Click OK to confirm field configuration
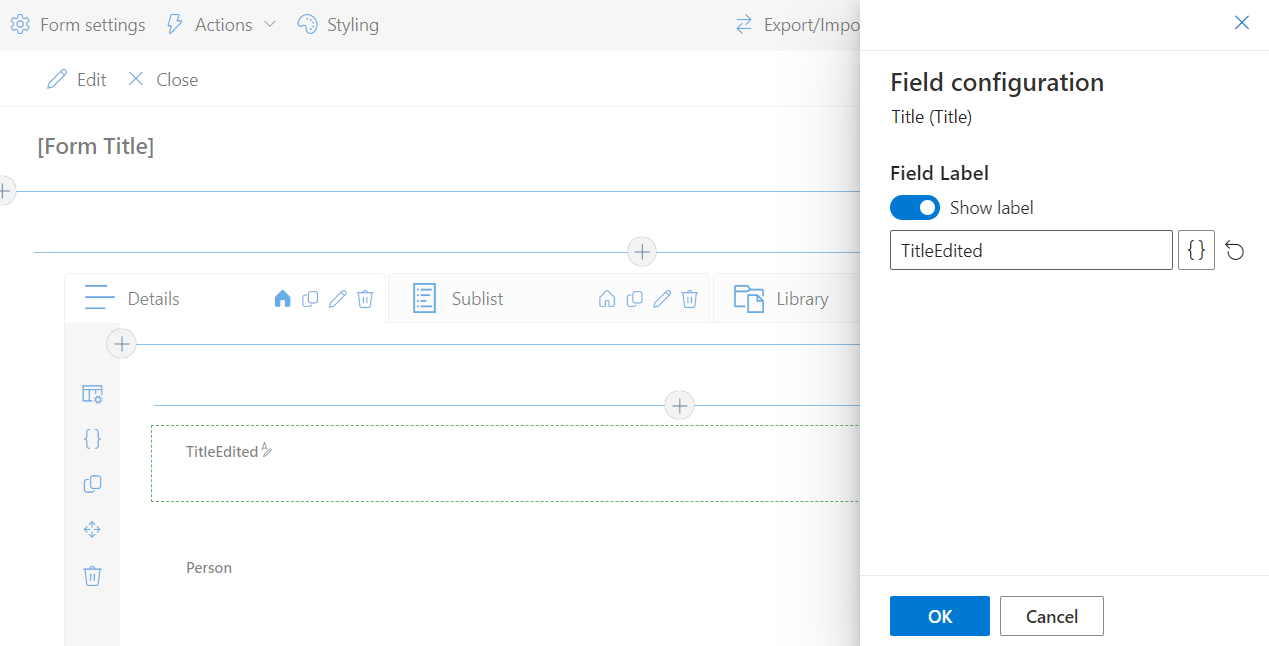 [x=939, y=616]
